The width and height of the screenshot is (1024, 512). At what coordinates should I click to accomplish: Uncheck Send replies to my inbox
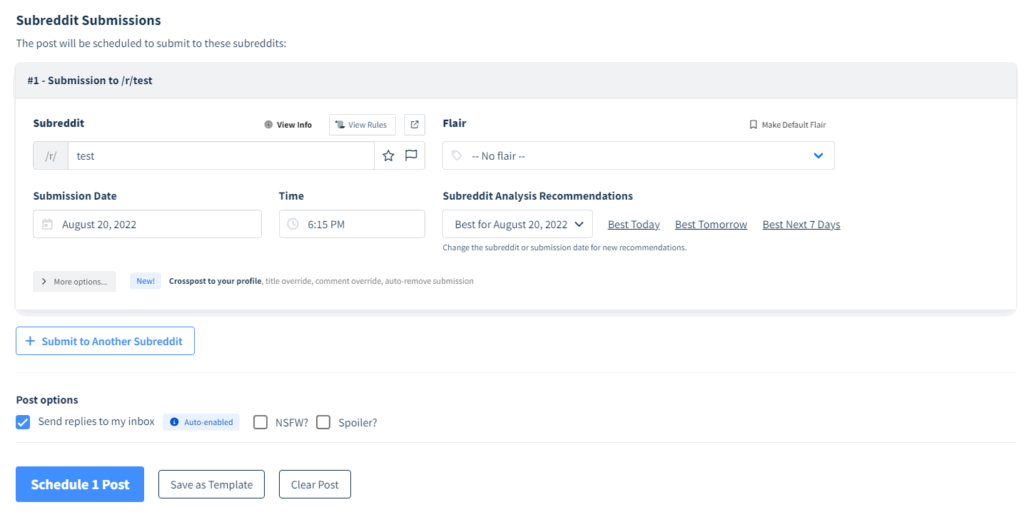[23, 423]
